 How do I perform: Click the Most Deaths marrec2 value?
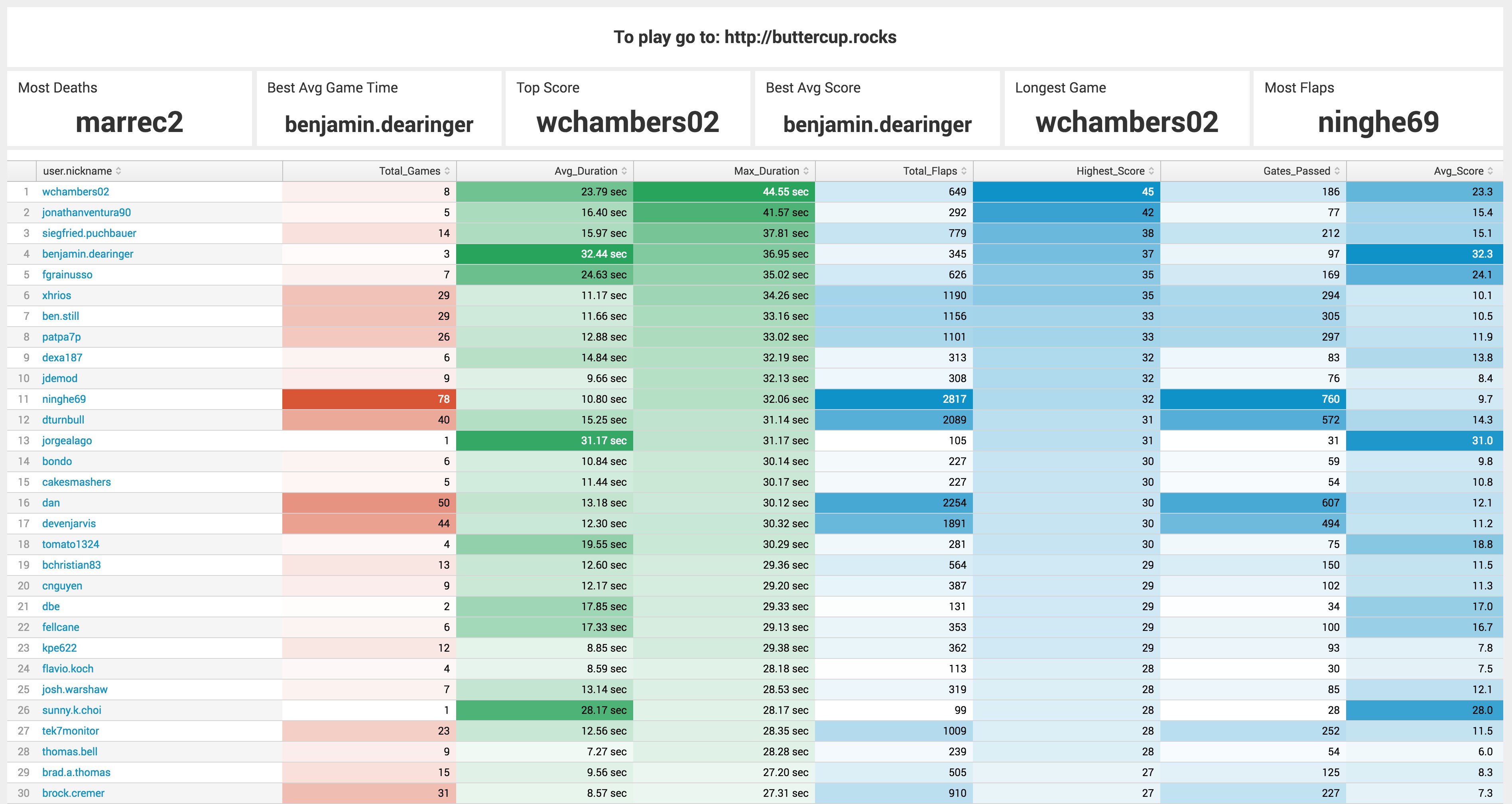pos(129,122)
